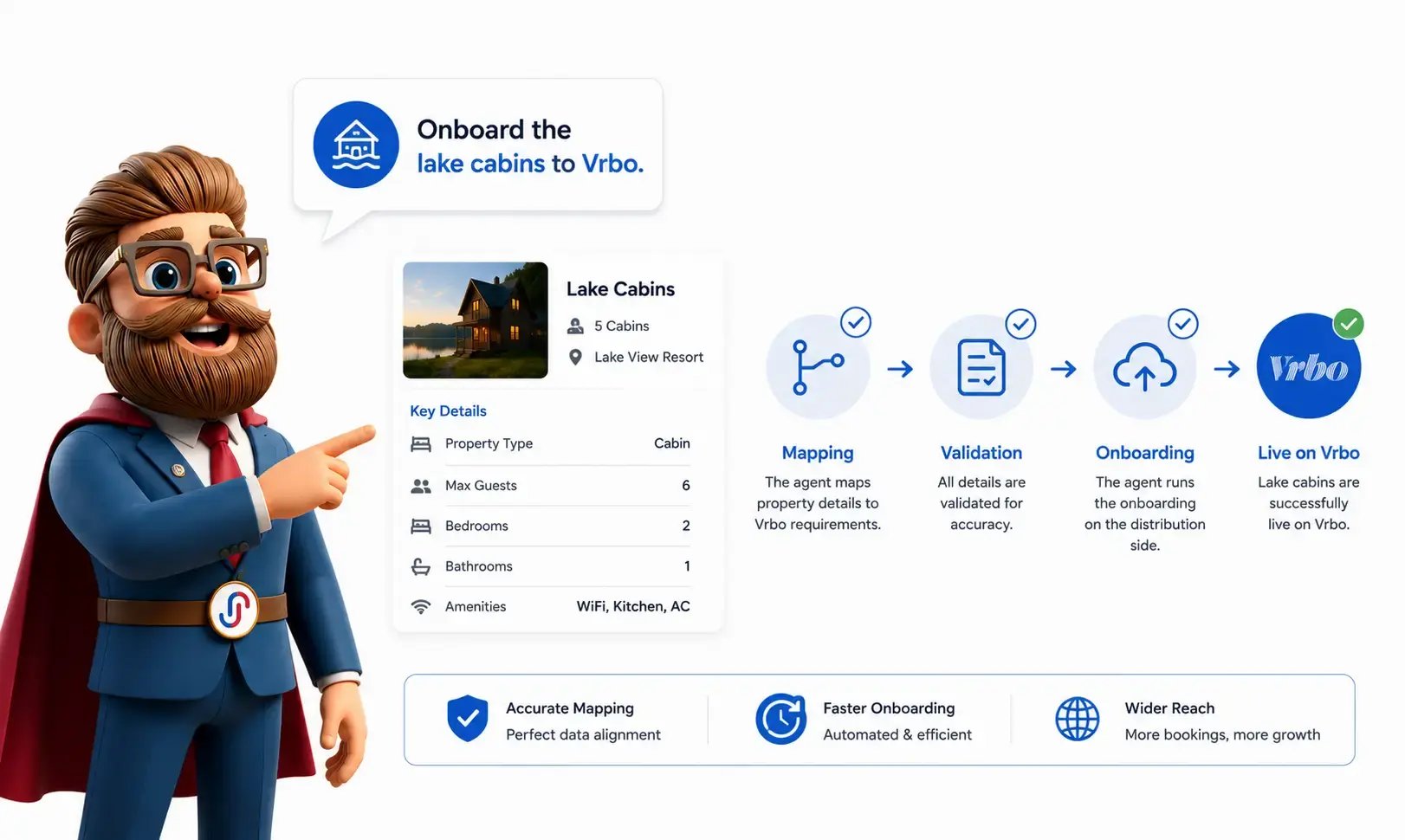Open the globe icon next to Wider Reach

point(1078,719)
